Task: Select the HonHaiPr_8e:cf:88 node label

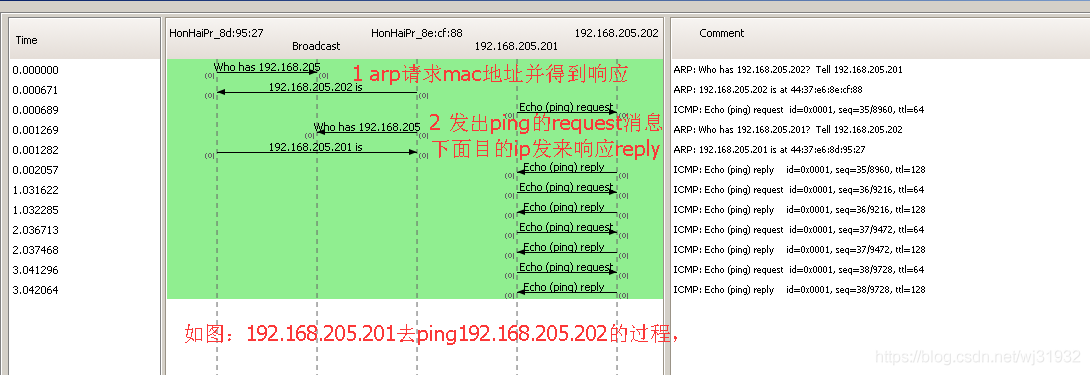Action: tap(416, 33)
